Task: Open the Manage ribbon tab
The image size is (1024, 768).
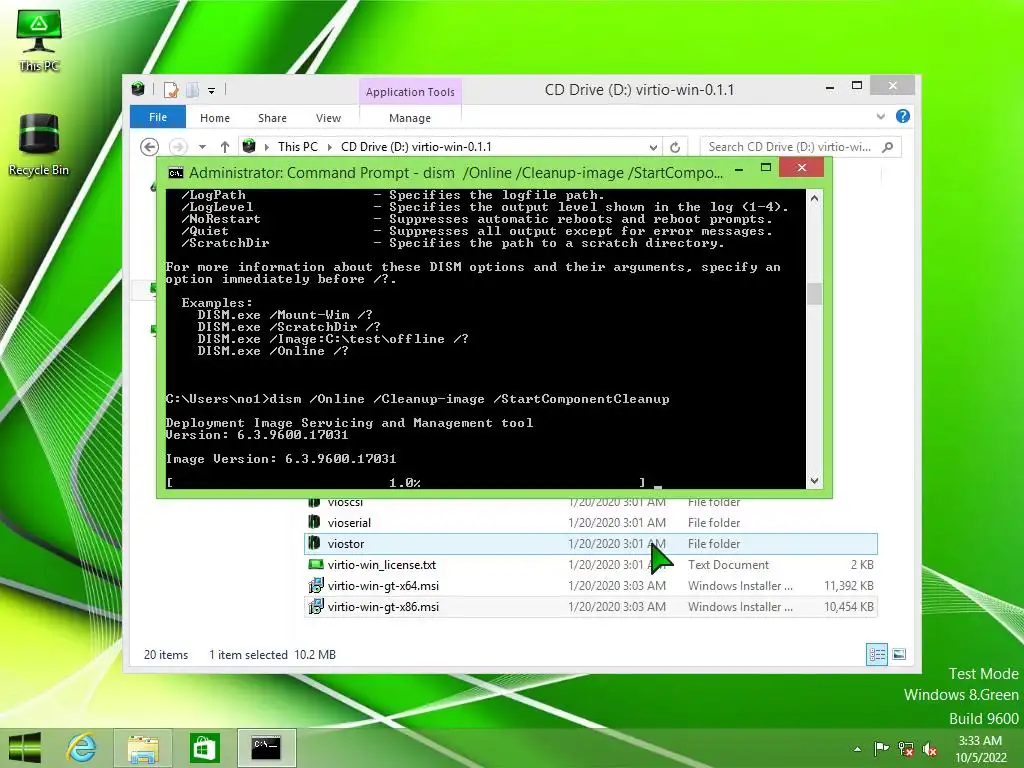Action: click(x=410, y=118)
